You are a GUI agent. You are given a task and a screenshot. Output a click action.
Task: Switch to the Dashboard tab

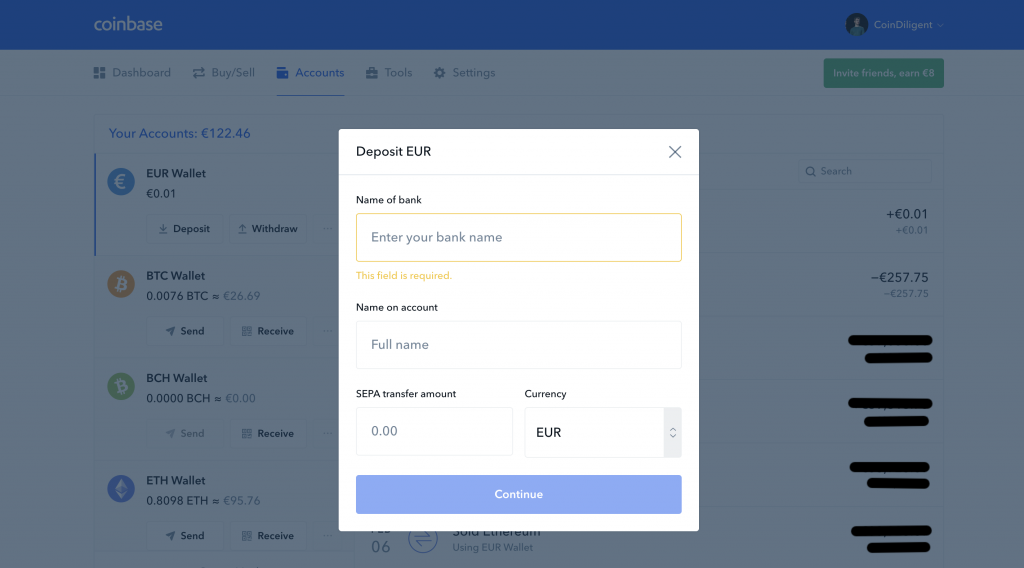coord(132,73)
